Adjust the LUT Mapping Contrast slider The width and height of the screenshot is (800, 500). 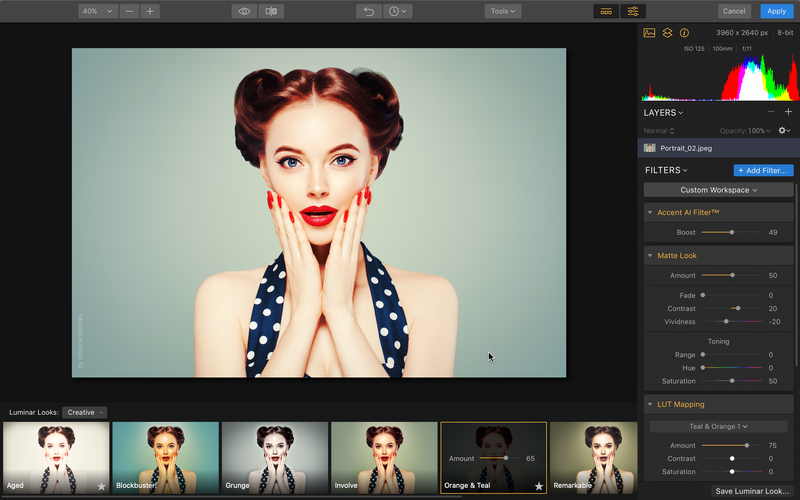pos(732,459)
